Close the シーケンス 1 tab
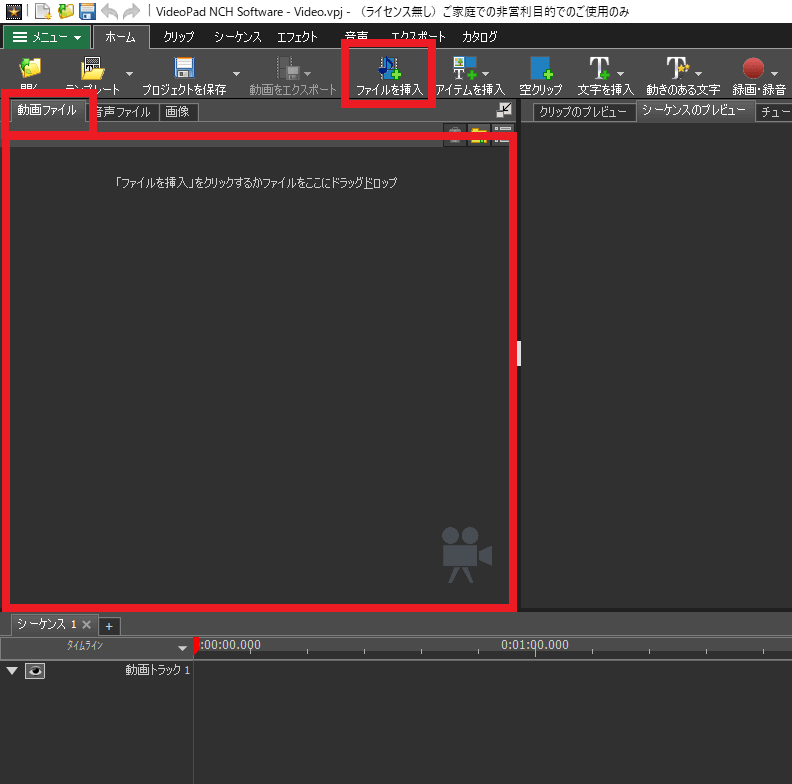This screenshot has width=792, height=784. point(86,625)
